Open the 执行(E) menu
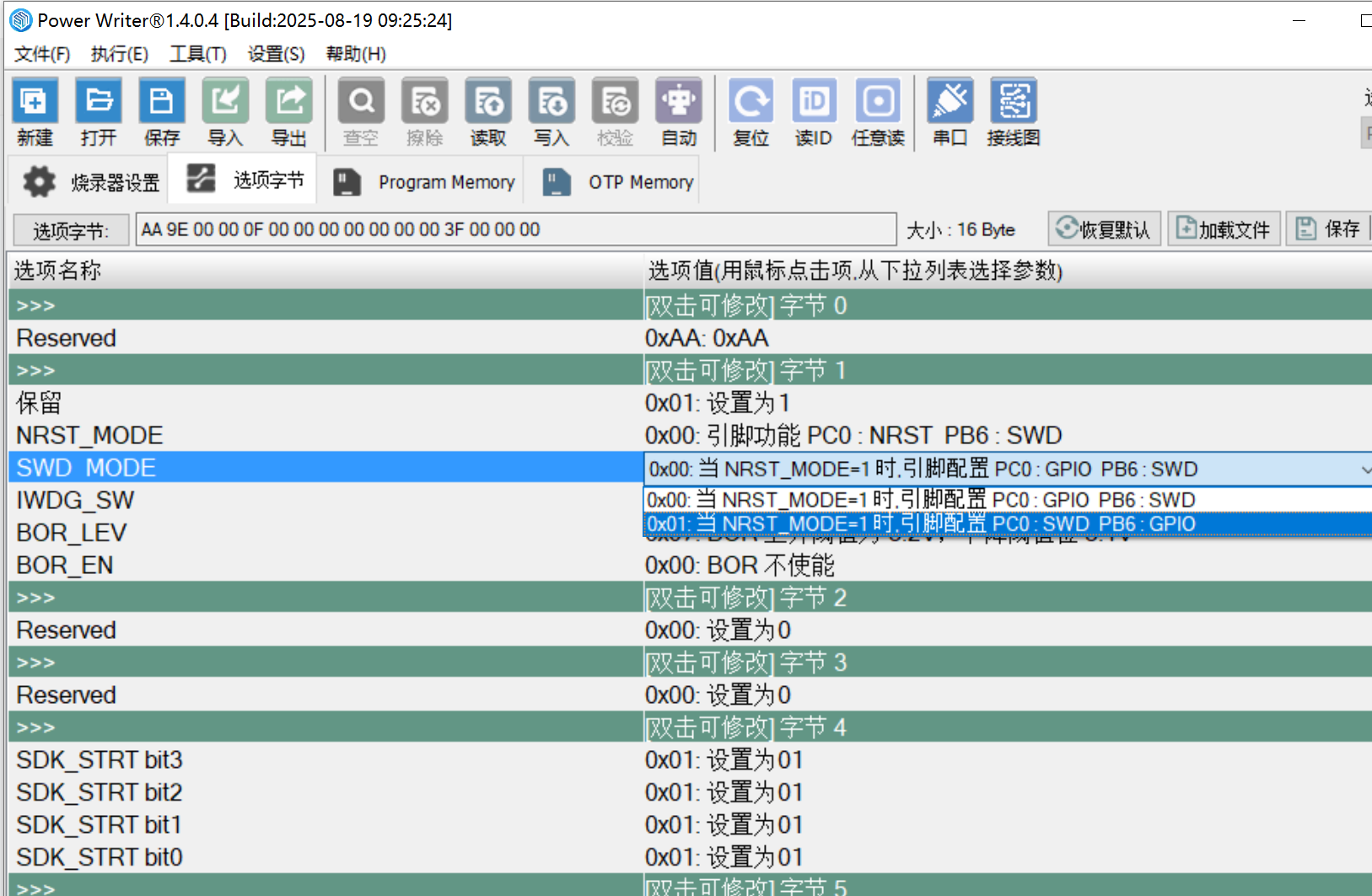The width and height of the screenshot is (1372, 896). (120, 54)
